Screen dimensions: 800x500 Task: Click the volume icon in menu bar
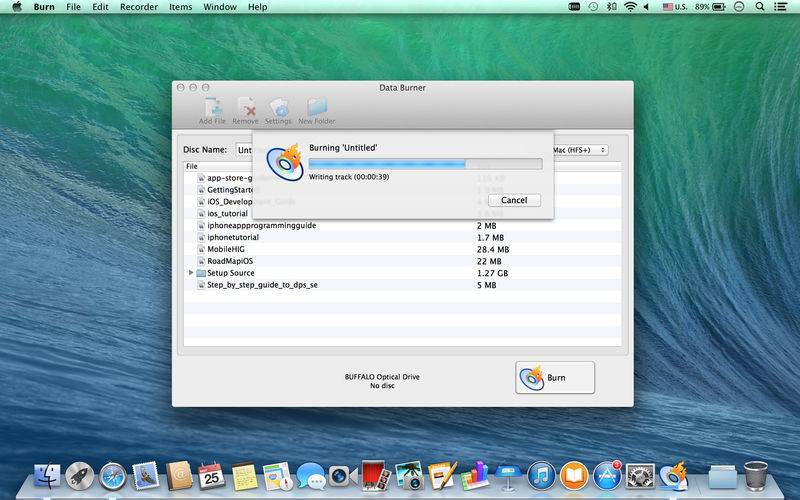coord(646,7)
